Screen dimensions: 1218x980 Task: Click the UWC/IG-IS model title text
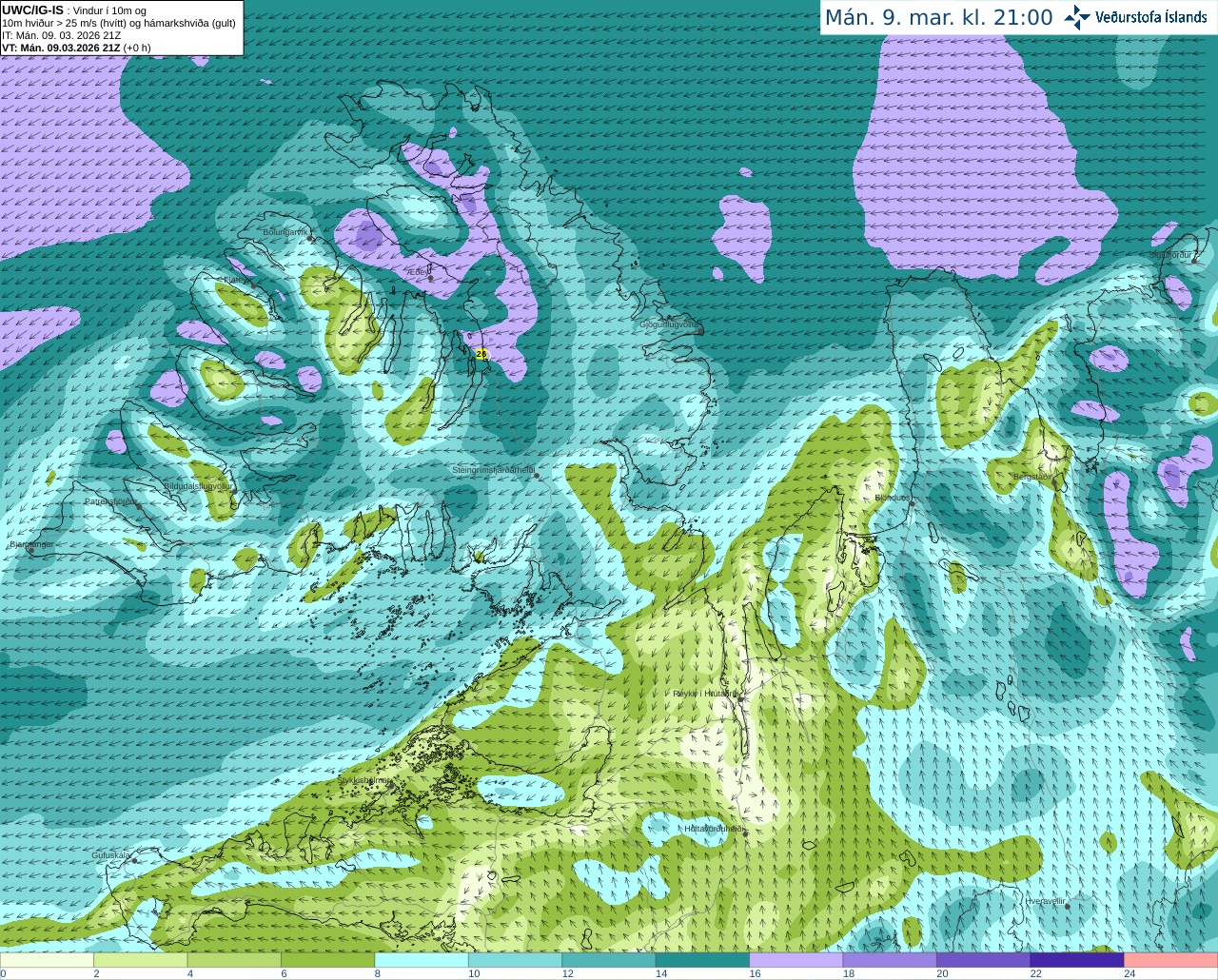click(x=32, y=10)
